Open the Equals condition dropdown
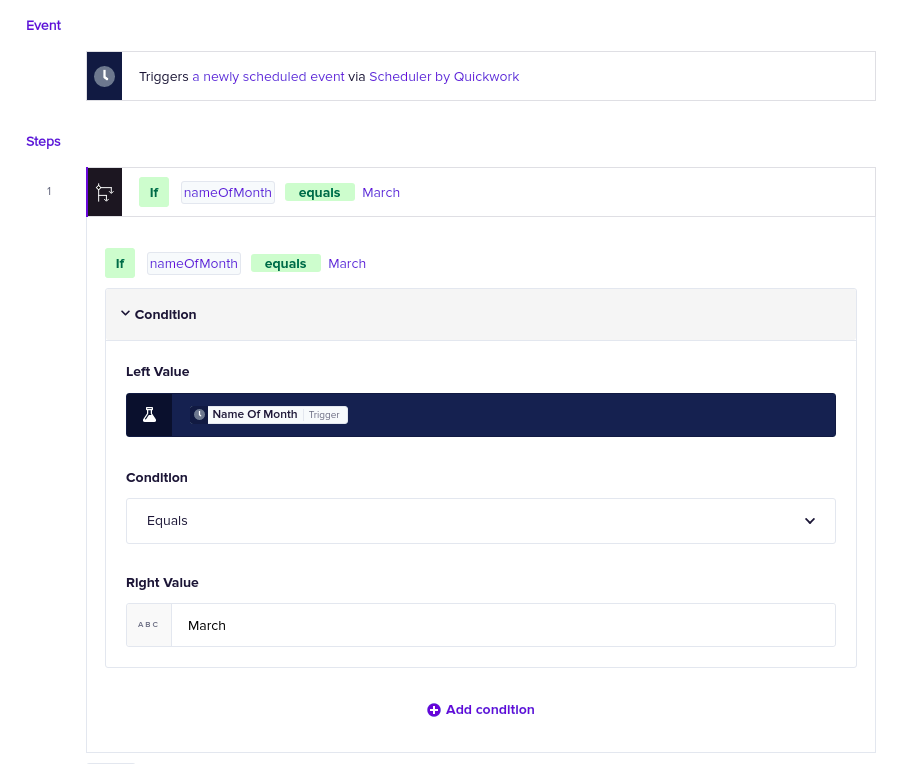The width and height of the screenshot is (900, 764). pyautogui.click(x=480, y=521)
